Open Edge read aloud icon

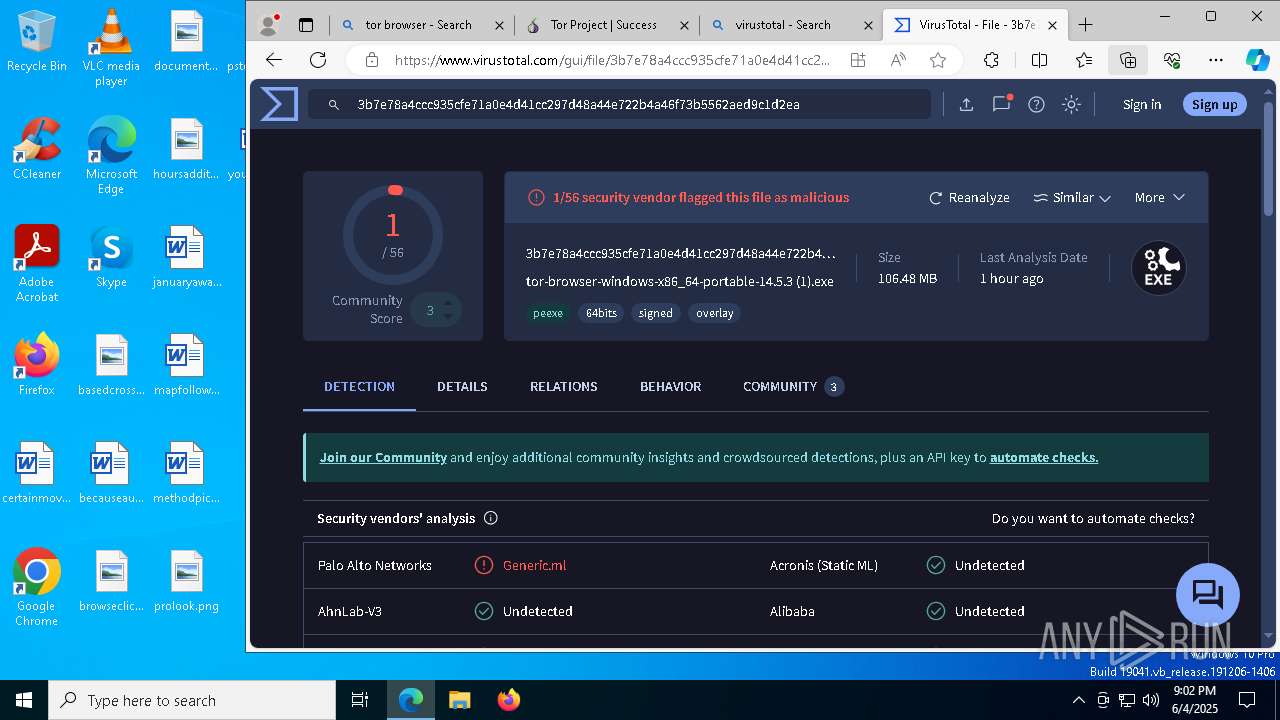(898, 60)
